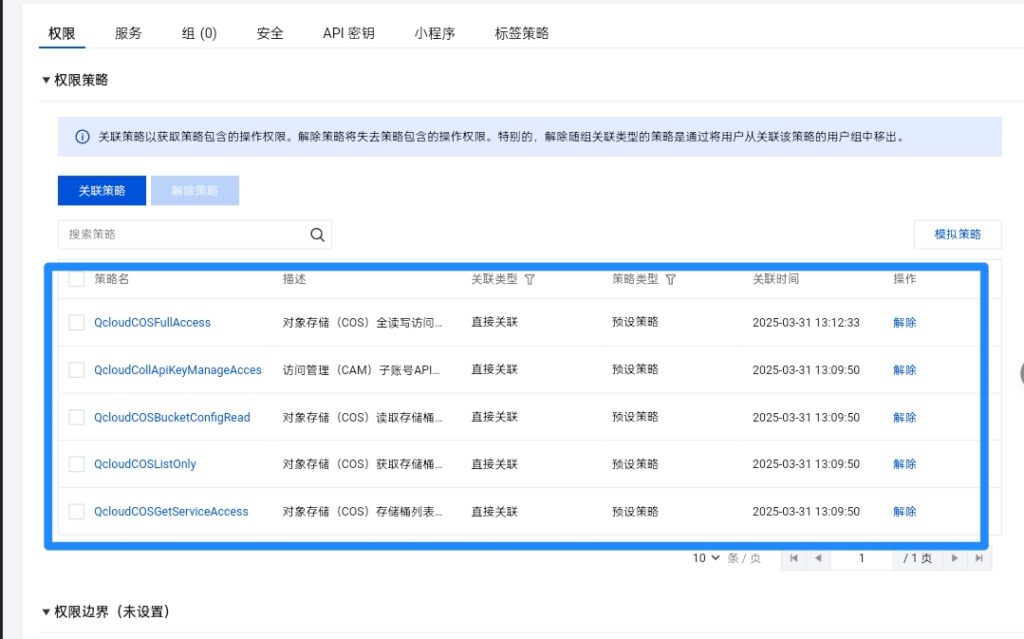Screen dimensions: 1024x639
Task: Jump to the last page of results
Action: [x=979, y=558]
